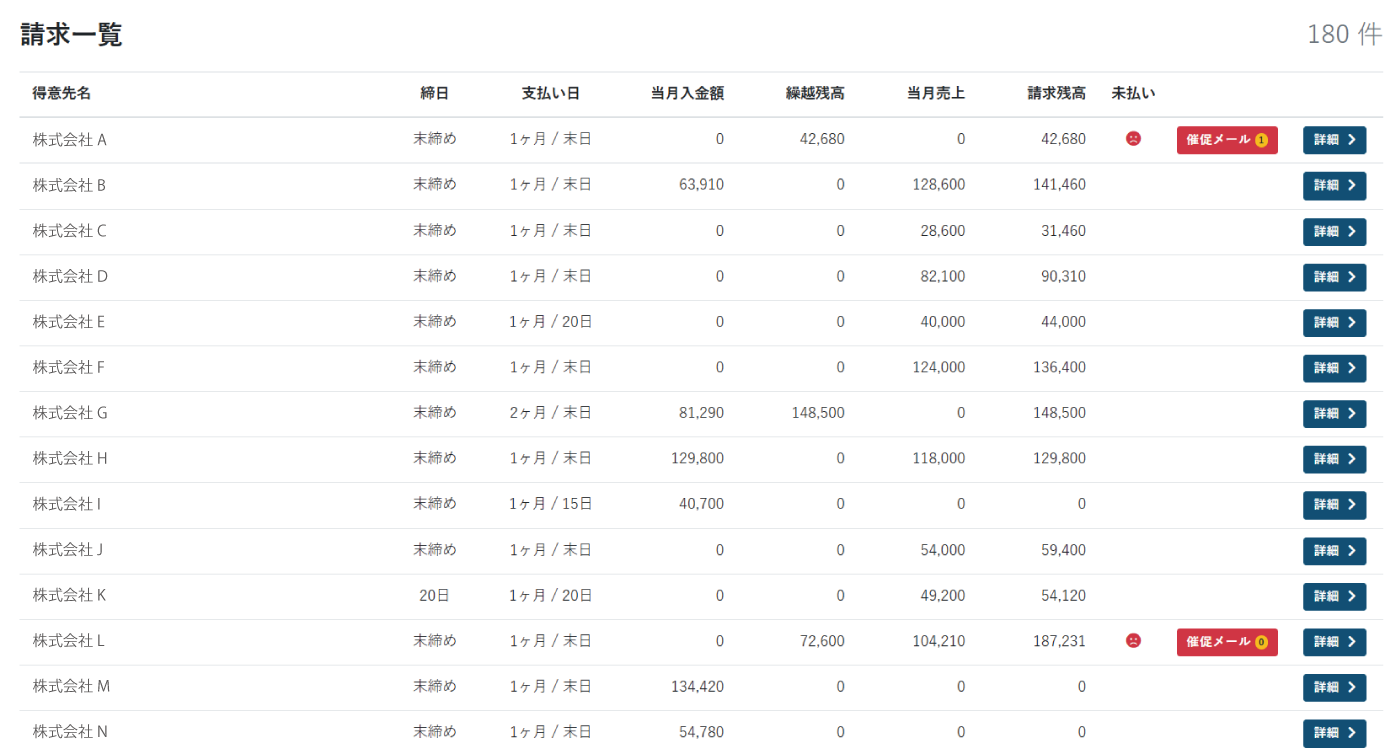This screenshot has width=1400, height=754.
Task: Click the 72,600 carryover balance for 株式会社 L
Action: (x=821, y=641)
